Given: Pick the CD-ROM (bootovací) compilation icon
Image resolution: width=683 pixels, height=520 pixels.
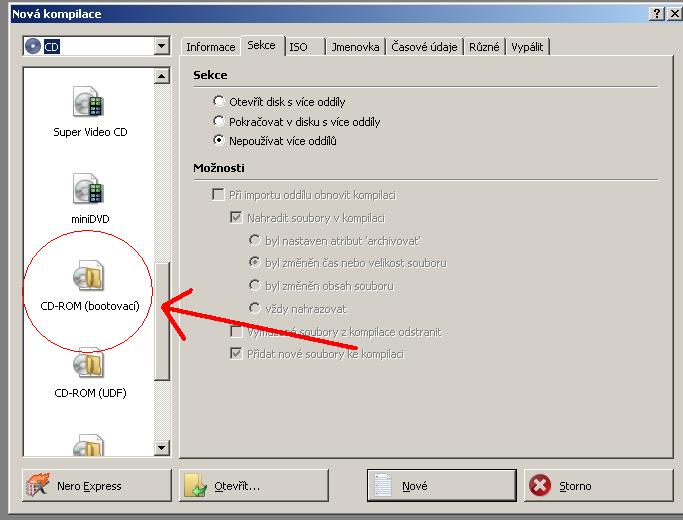Looking at the screenshot, I should tap(88, 276).
